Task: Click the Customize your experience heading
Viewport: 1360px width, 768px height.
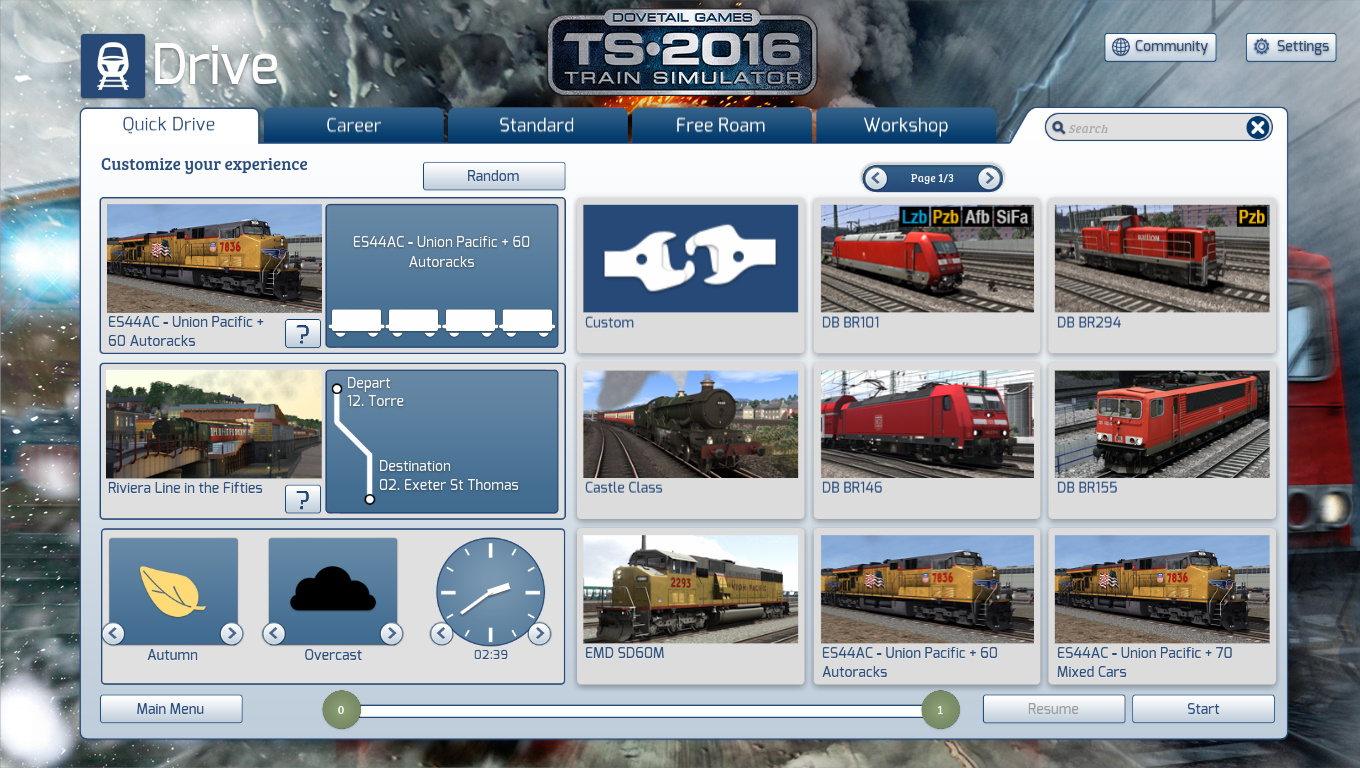Action: point(204,164)
